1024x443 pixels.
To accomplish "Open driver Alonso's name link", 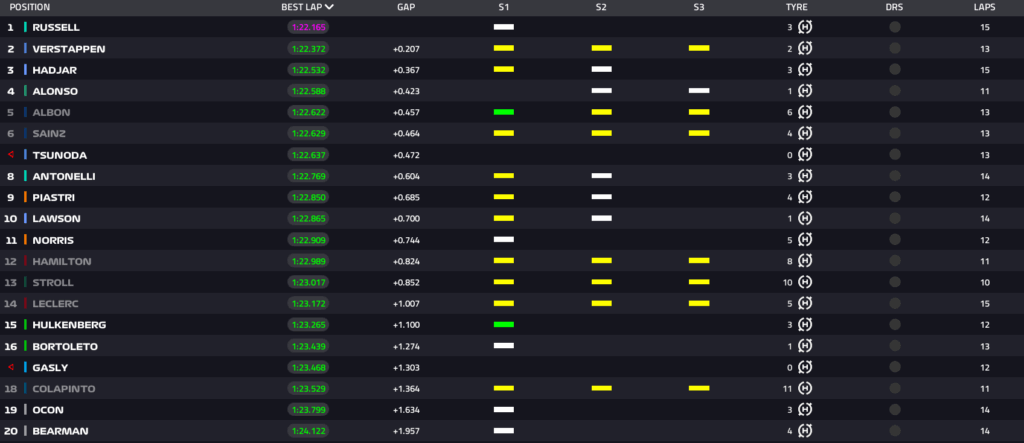I will click(x=55, y=91).
